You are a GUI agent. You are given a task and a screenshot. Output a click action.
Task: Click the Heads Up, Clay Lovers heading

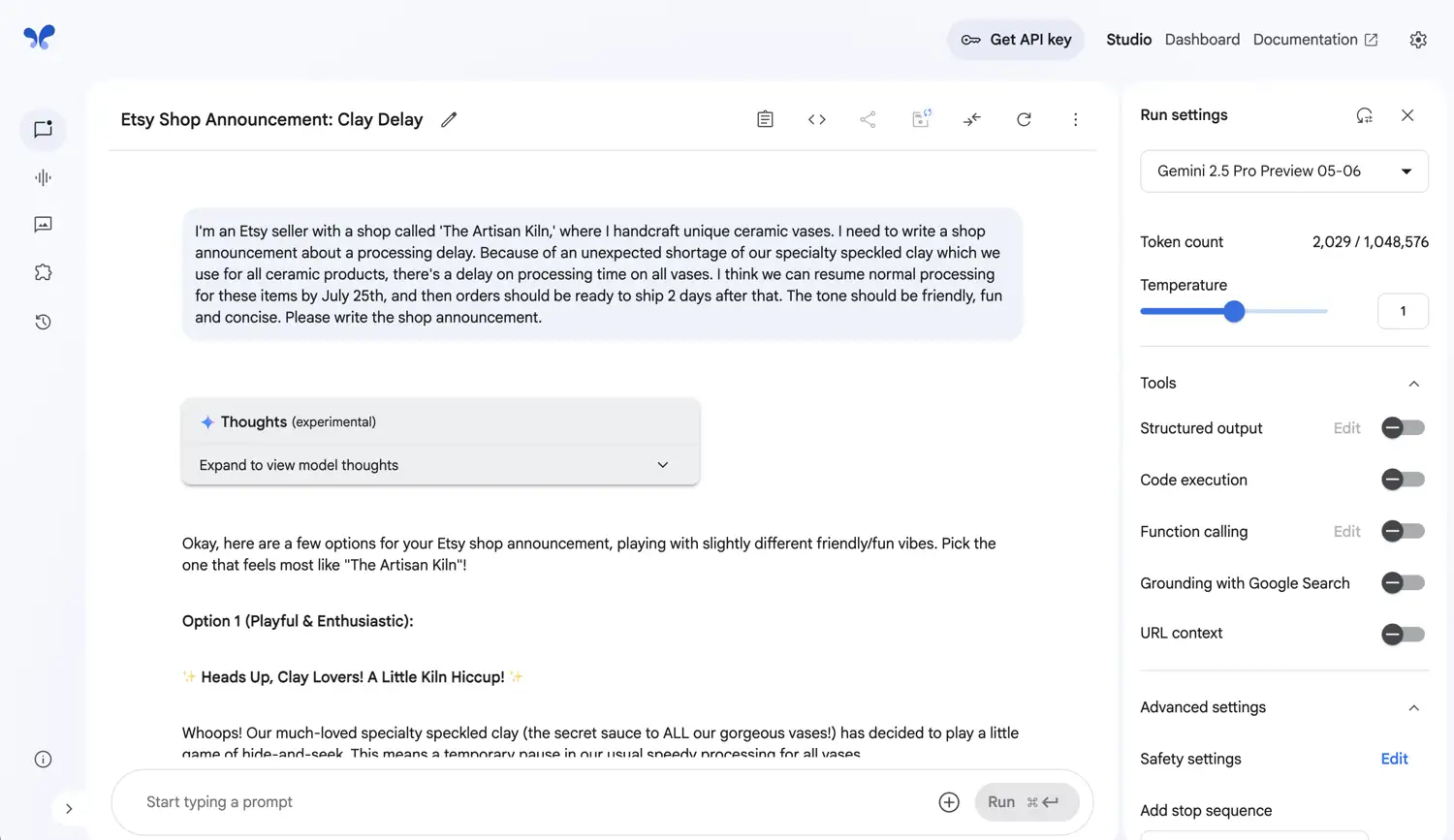click(x=353, y=677)
